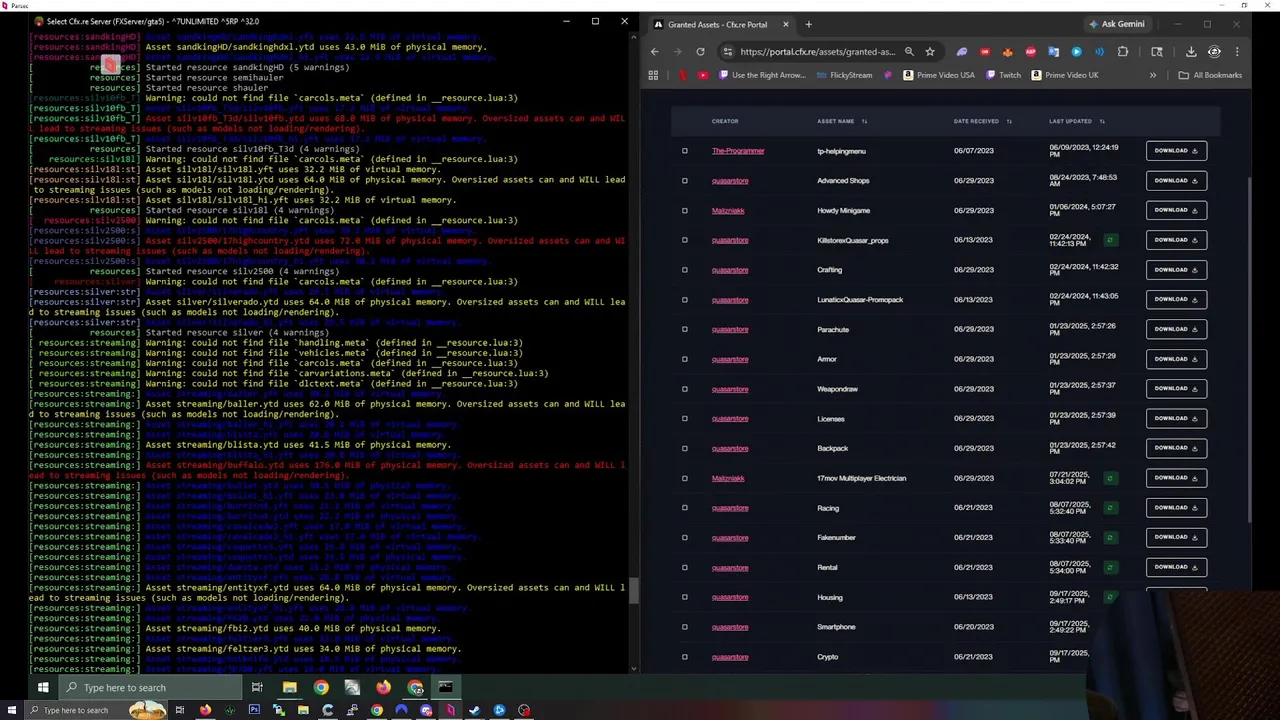1280x720 pixels.
Task: Open the Chrome apps grid in bookmarks bar
Action: [653, 75]
